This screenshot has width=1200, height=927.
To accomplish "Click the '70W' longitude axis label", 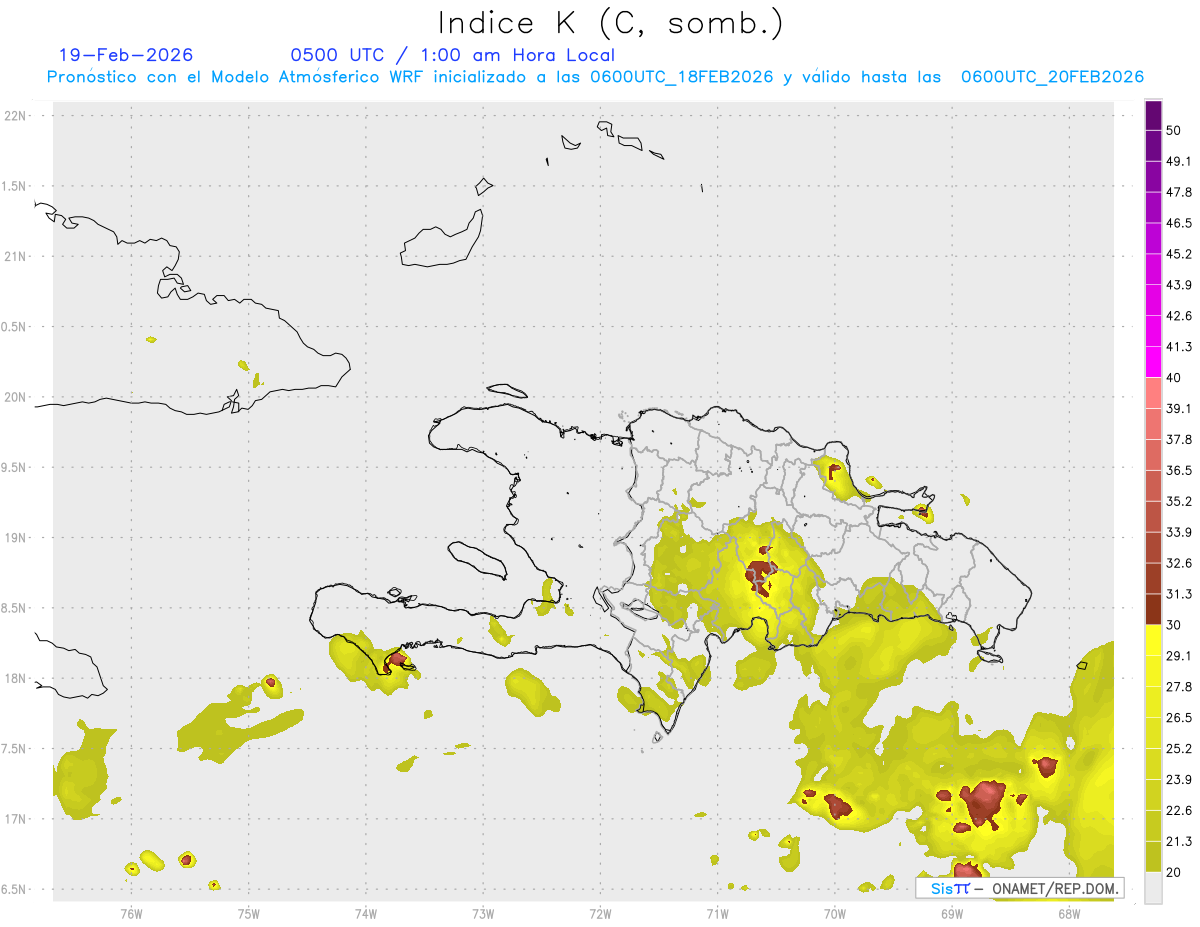I will (x=835, y=915).
